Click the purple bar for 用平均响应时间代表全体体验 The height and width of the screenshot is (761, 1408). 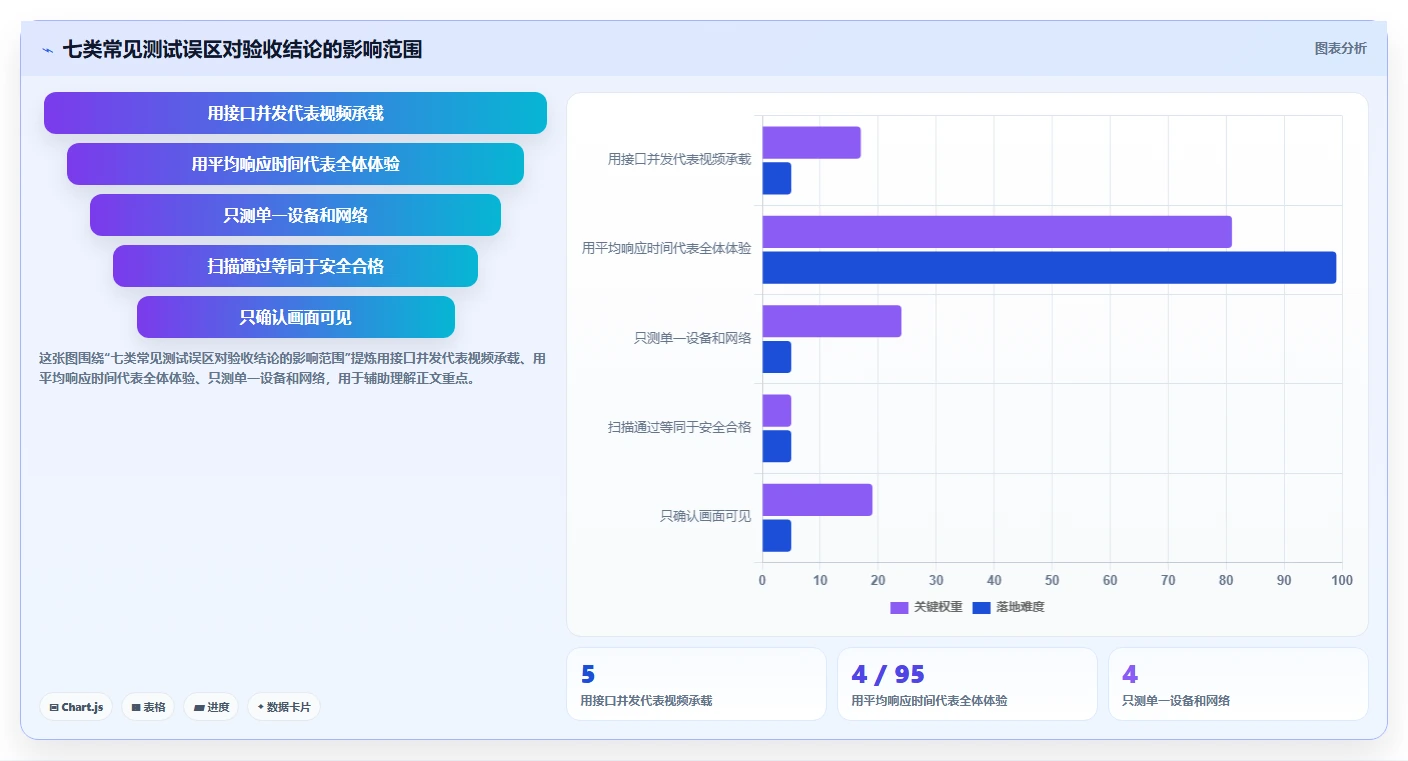coord(997,232)
